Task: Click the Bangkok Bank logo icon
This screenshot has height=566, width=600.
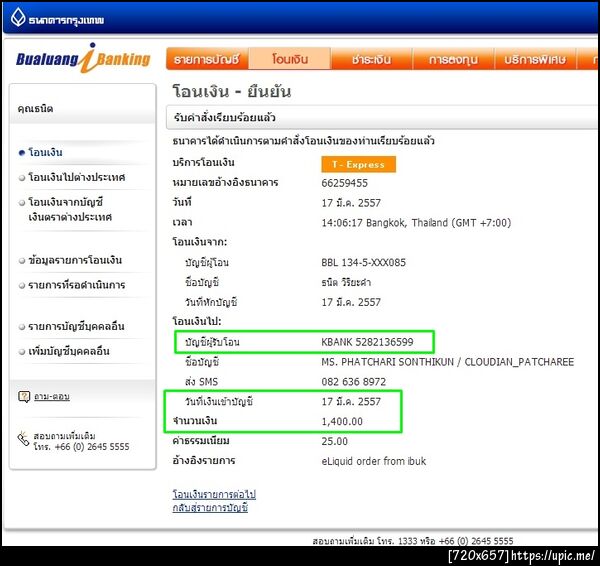Action: pos(18,17)
